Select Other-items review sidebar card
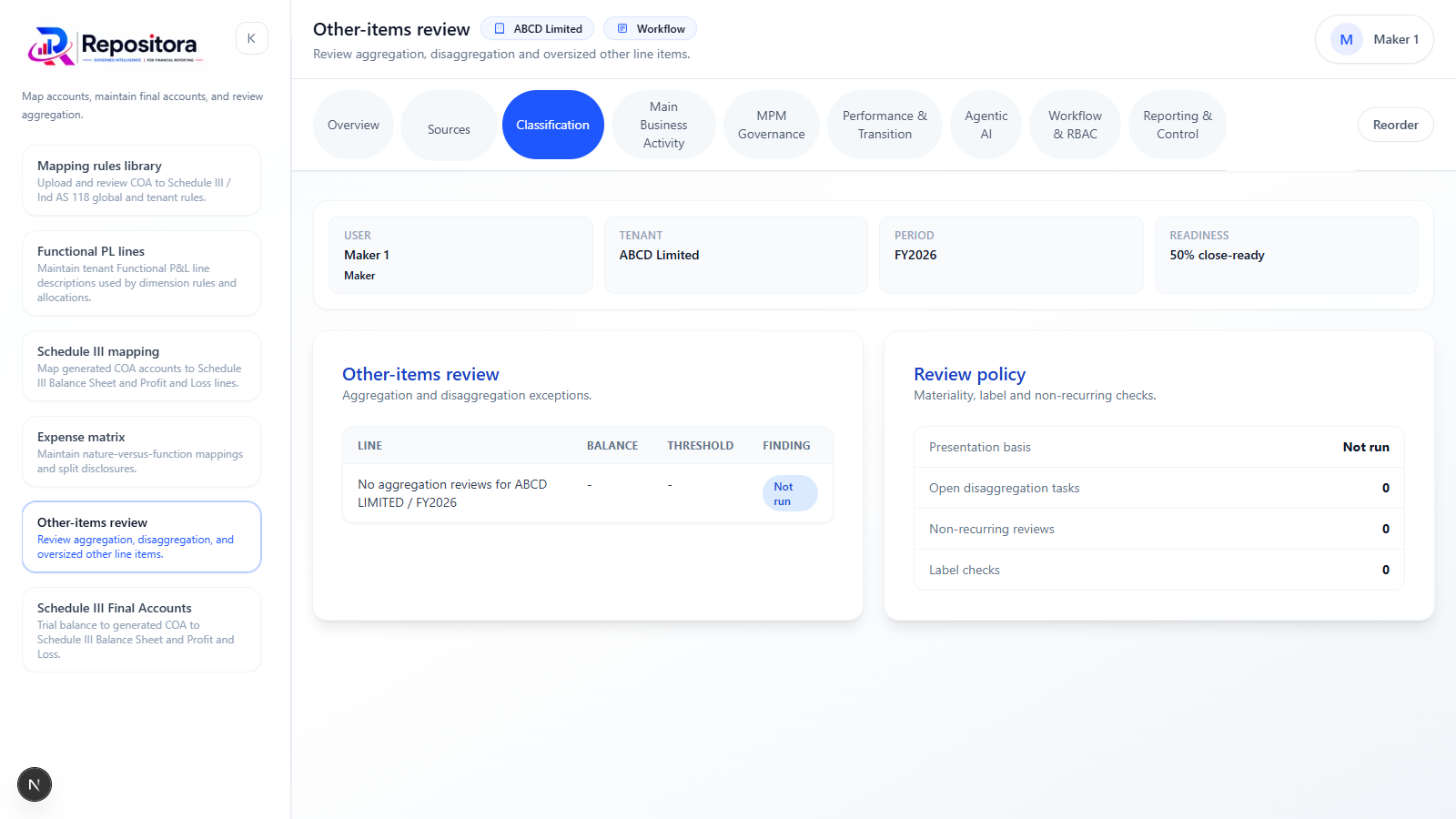The image size is (1456, 819). [x=142, y=537]
